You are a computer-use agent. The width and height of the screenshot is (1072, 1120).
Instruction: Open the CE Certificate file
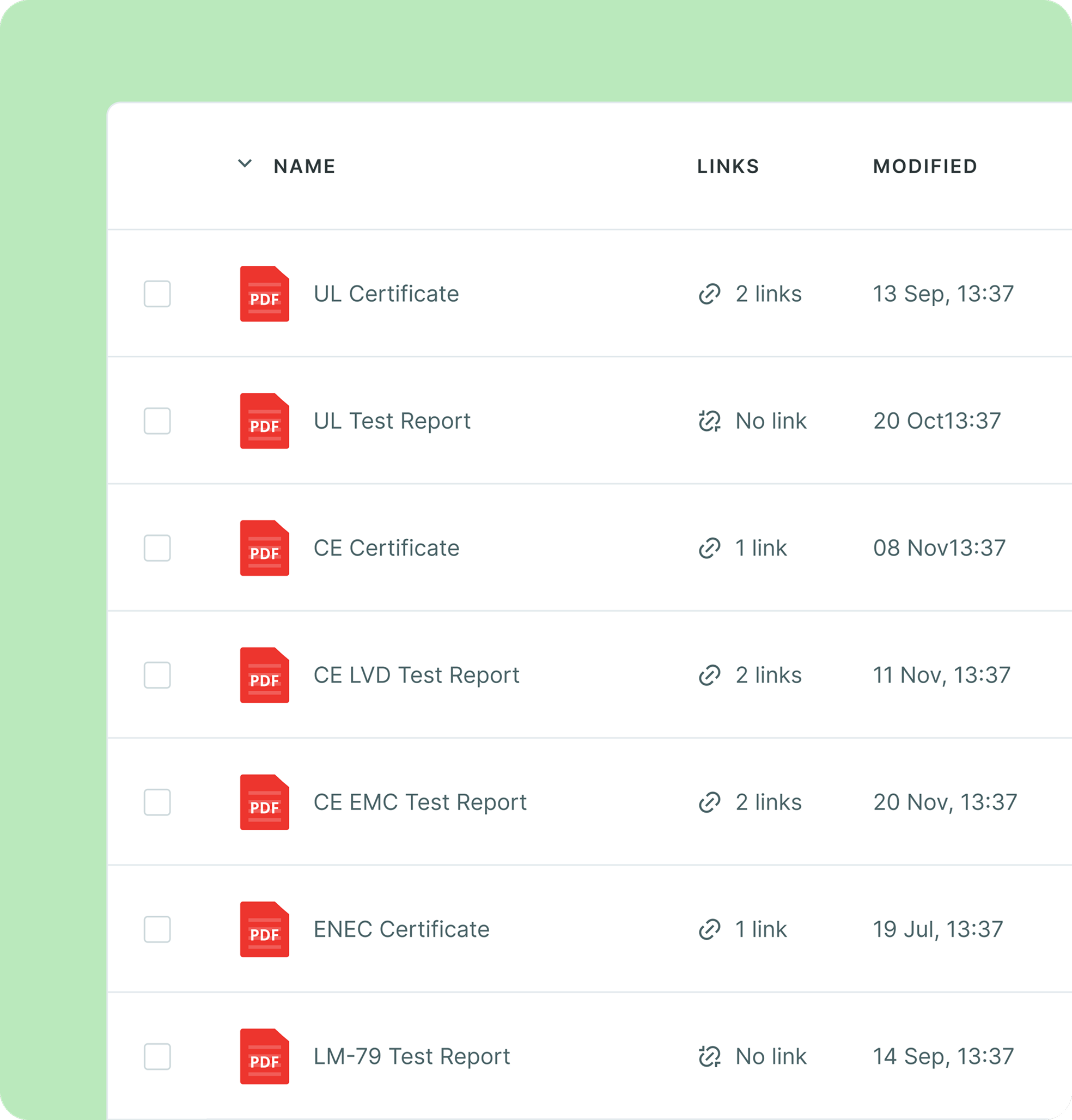click(386, 548)
